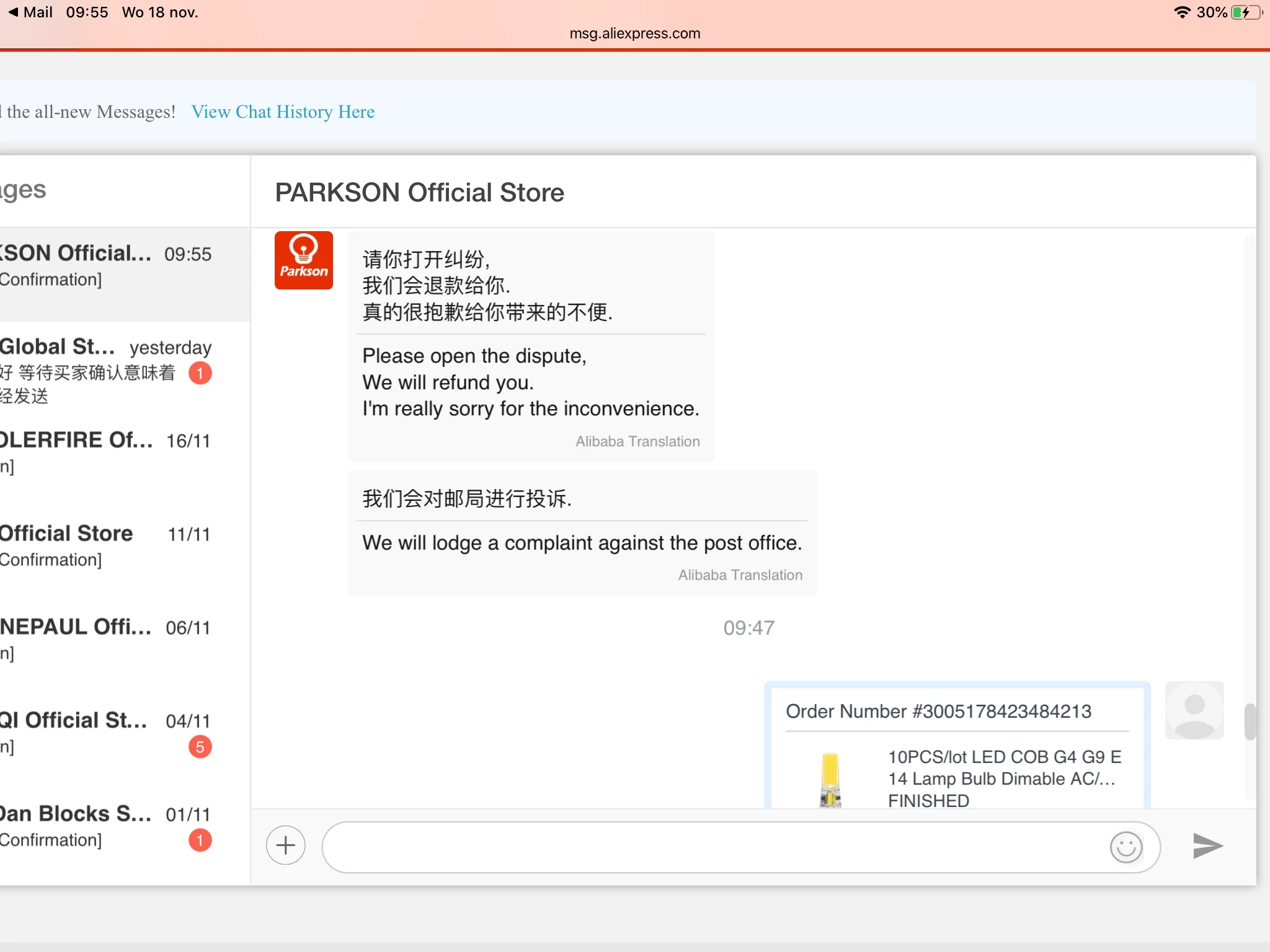Open the emoji smiley picker

click(1126, 847)
